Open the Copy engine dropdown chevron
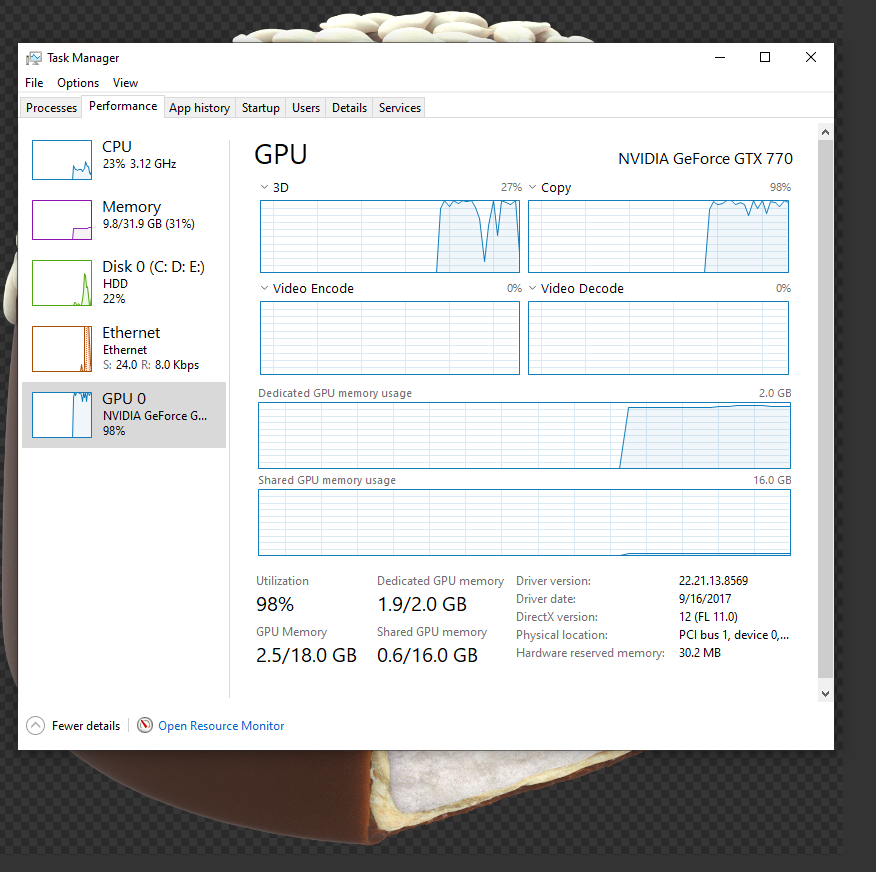 click(532, 187)
